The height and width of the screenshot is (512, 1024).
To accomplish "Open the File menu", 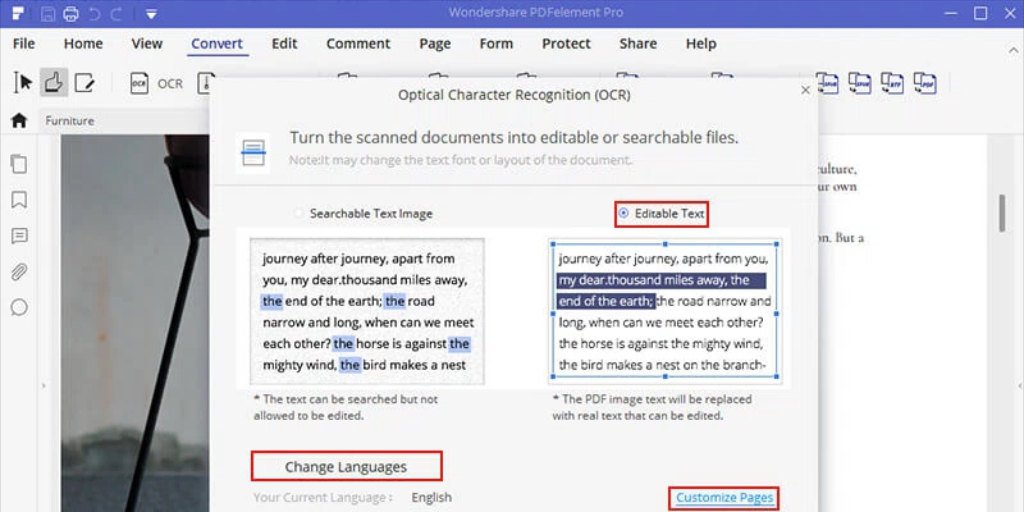I will tap(24, 44).
